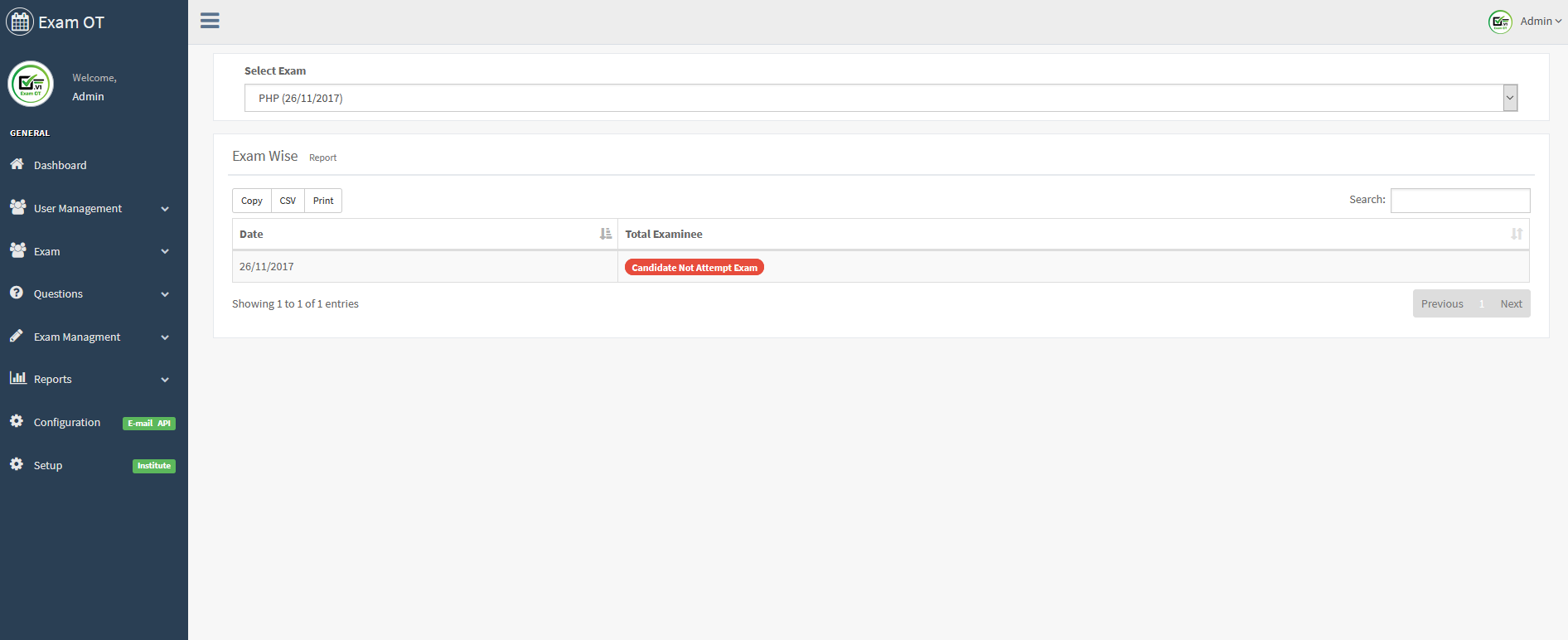Click the Configuration gear icon
Screen dimensions: 1568x640
(17, 421)
